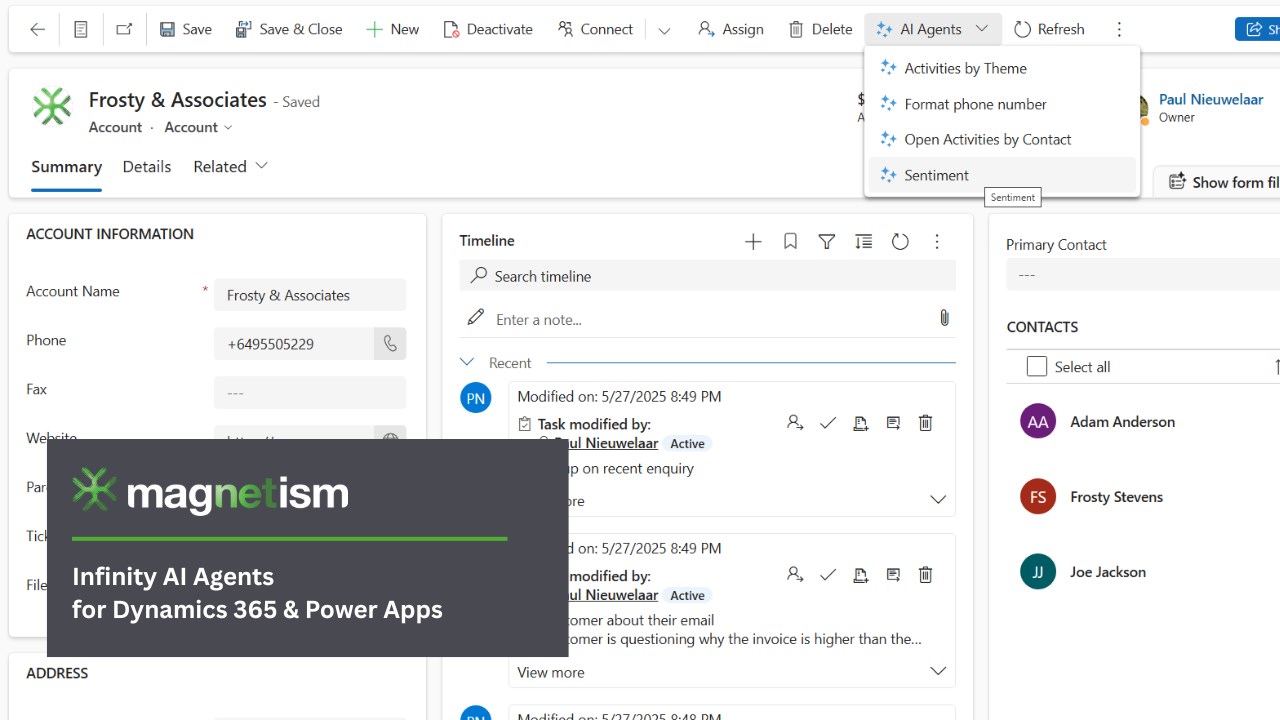Open record in a new window icon
This screenshot has width=1280, height=720.
[x=124, y=29]
